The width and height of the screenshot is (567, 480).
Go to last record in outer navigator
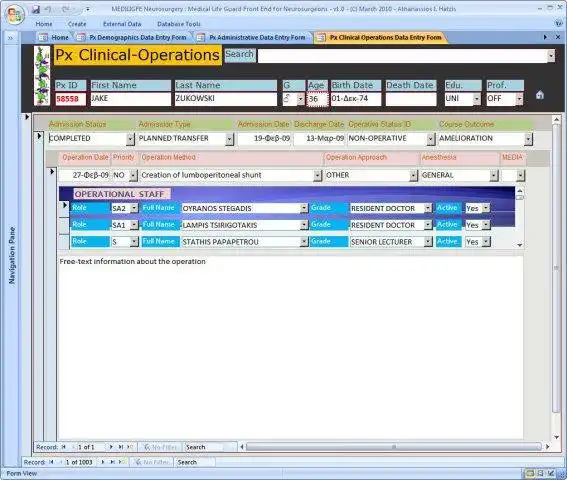tap(112, 462)
